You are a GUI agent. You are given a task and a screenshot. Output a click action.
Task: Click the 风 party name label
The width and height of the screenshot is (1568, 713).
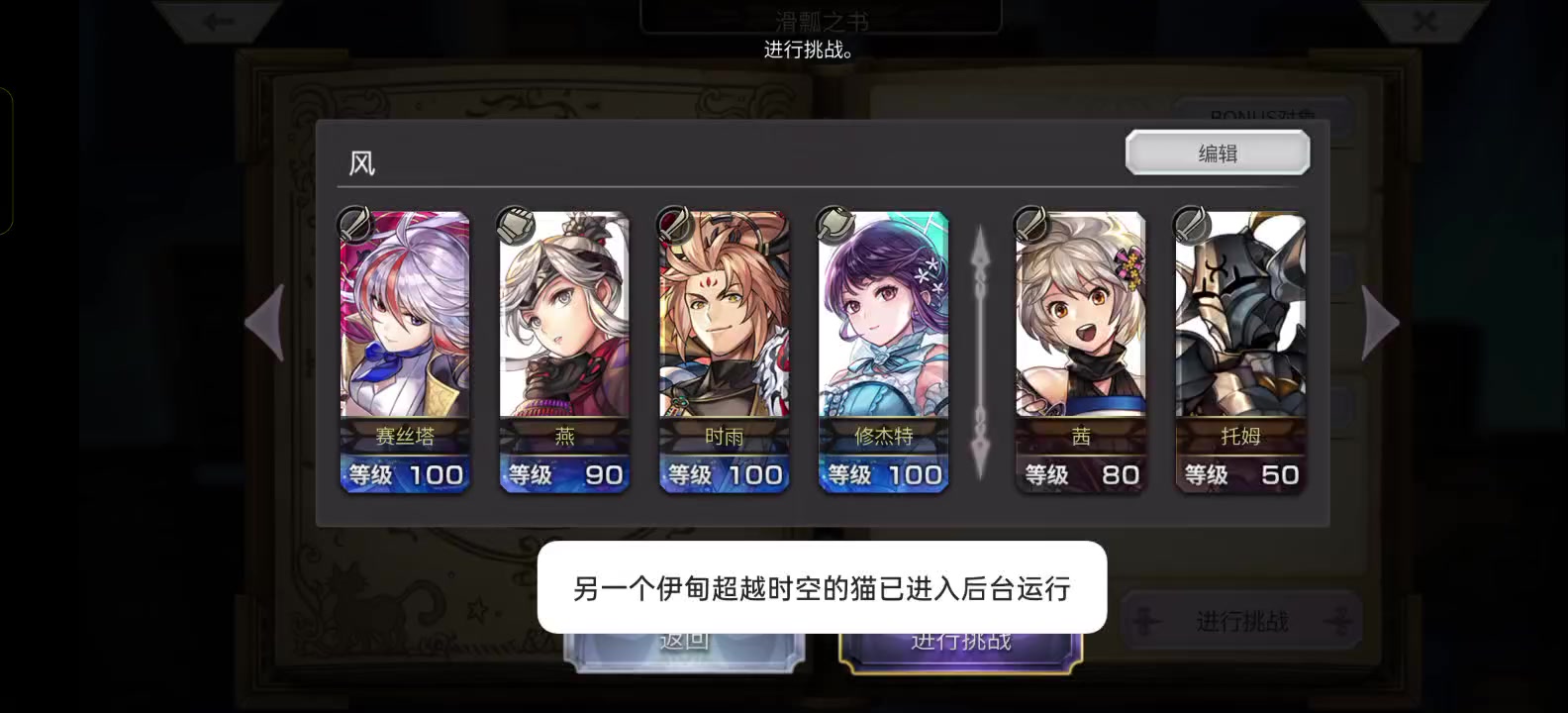pos(362,163)
